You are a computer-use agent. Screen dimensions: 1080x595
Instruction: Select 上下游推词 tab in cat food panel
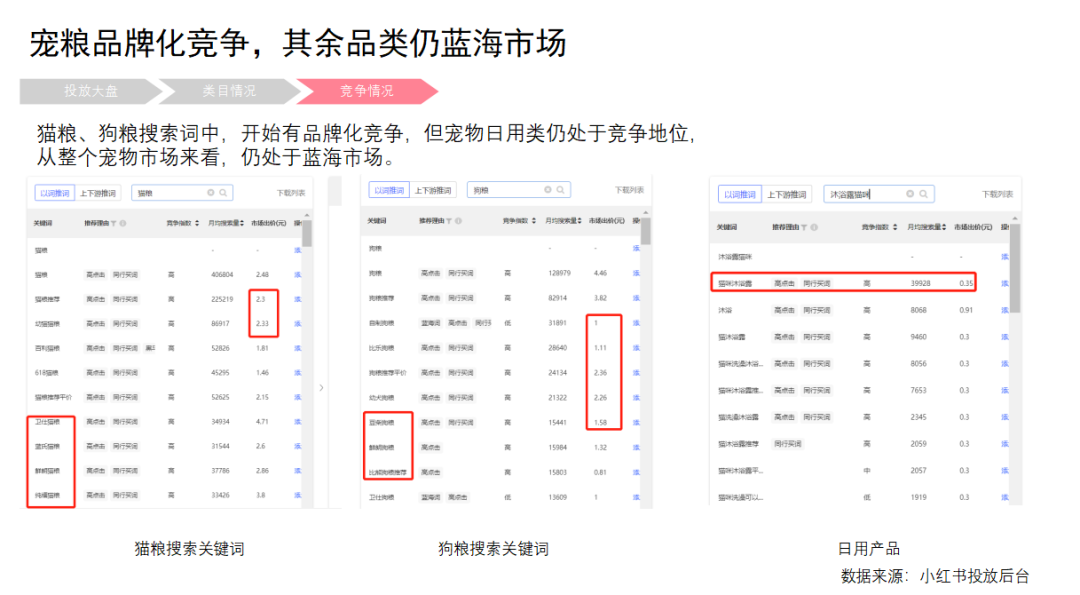coord(98,193)
